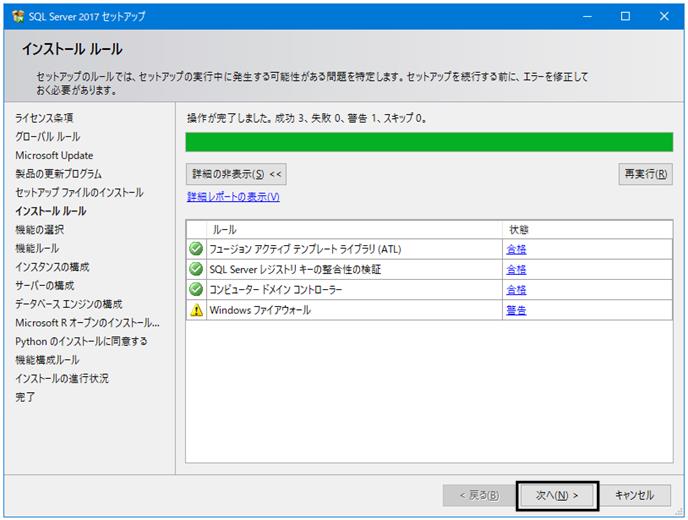The width and height of the screenshot is (688, 520).
Task: Open the 詳細レポートの表示(V) link
Action: 233,197
